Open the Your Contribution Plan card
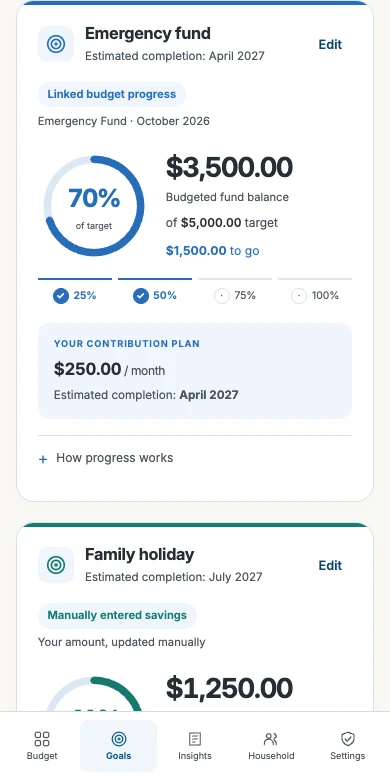 [195, 371]
